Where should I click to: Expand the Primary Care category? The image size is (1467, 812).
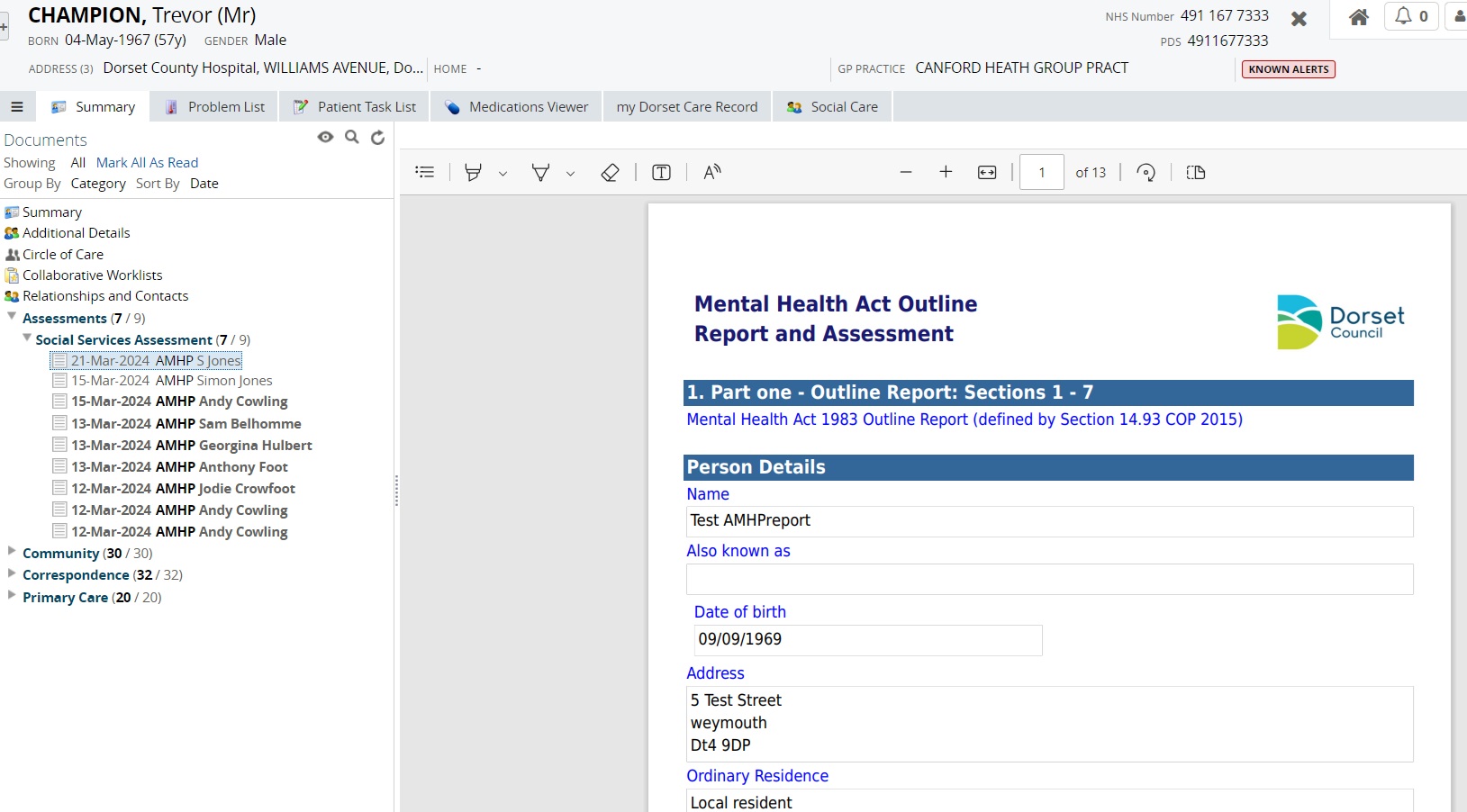(x=12, y=596)
